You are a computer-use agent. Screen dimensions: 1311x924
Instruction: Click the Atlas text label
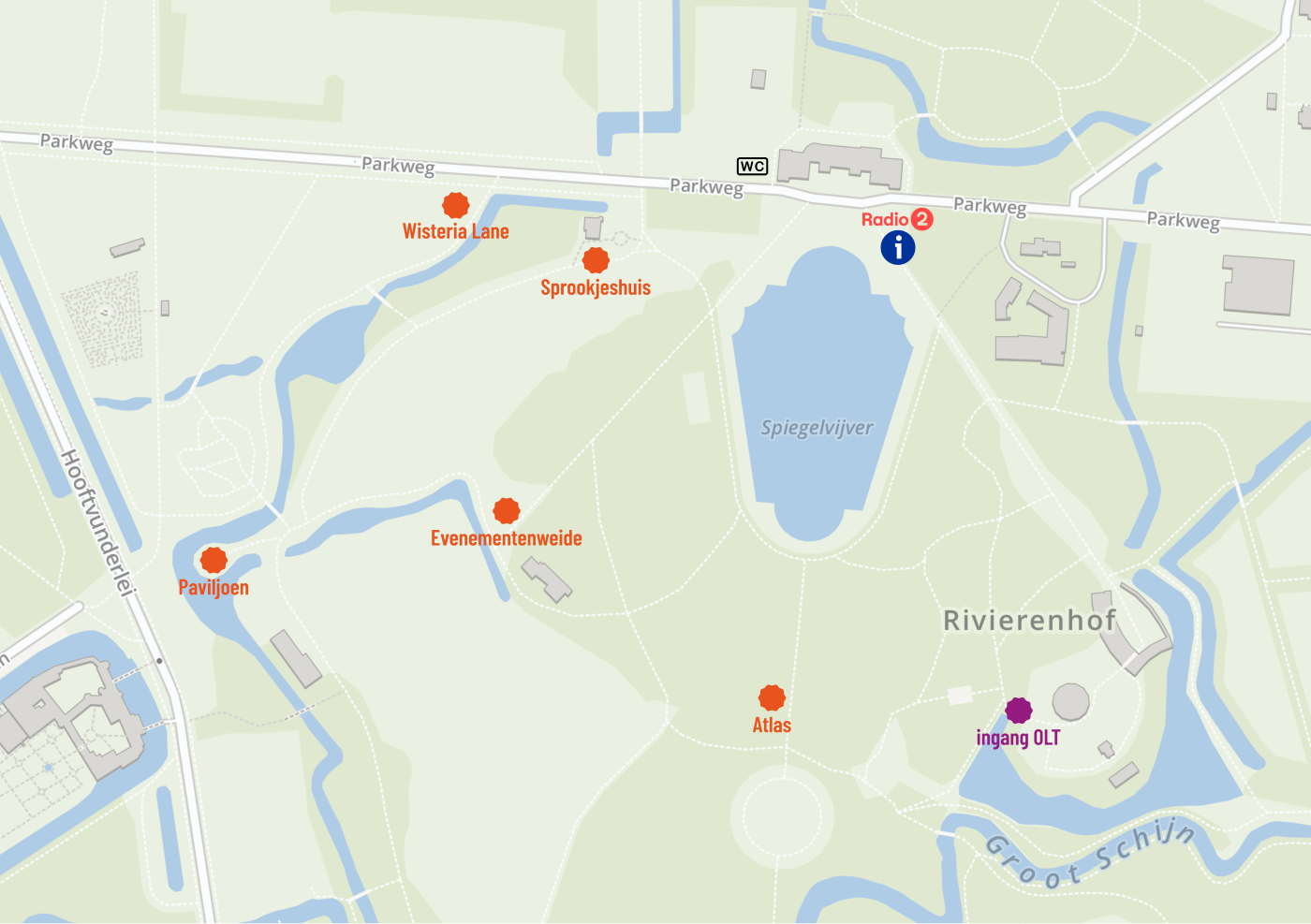pyautogui.click(x=772, y=725)
